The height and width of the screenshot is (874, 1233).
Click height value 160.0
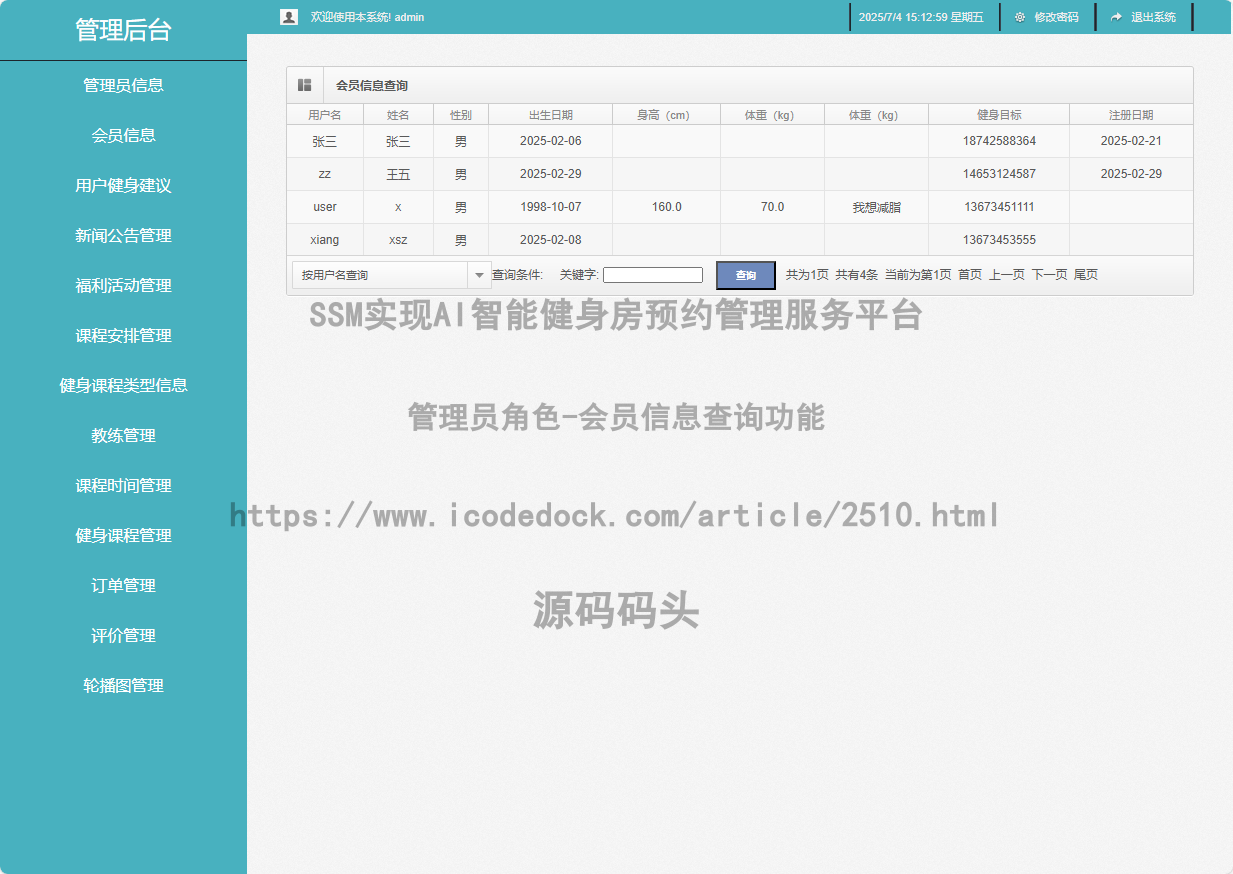click(666, 207)
